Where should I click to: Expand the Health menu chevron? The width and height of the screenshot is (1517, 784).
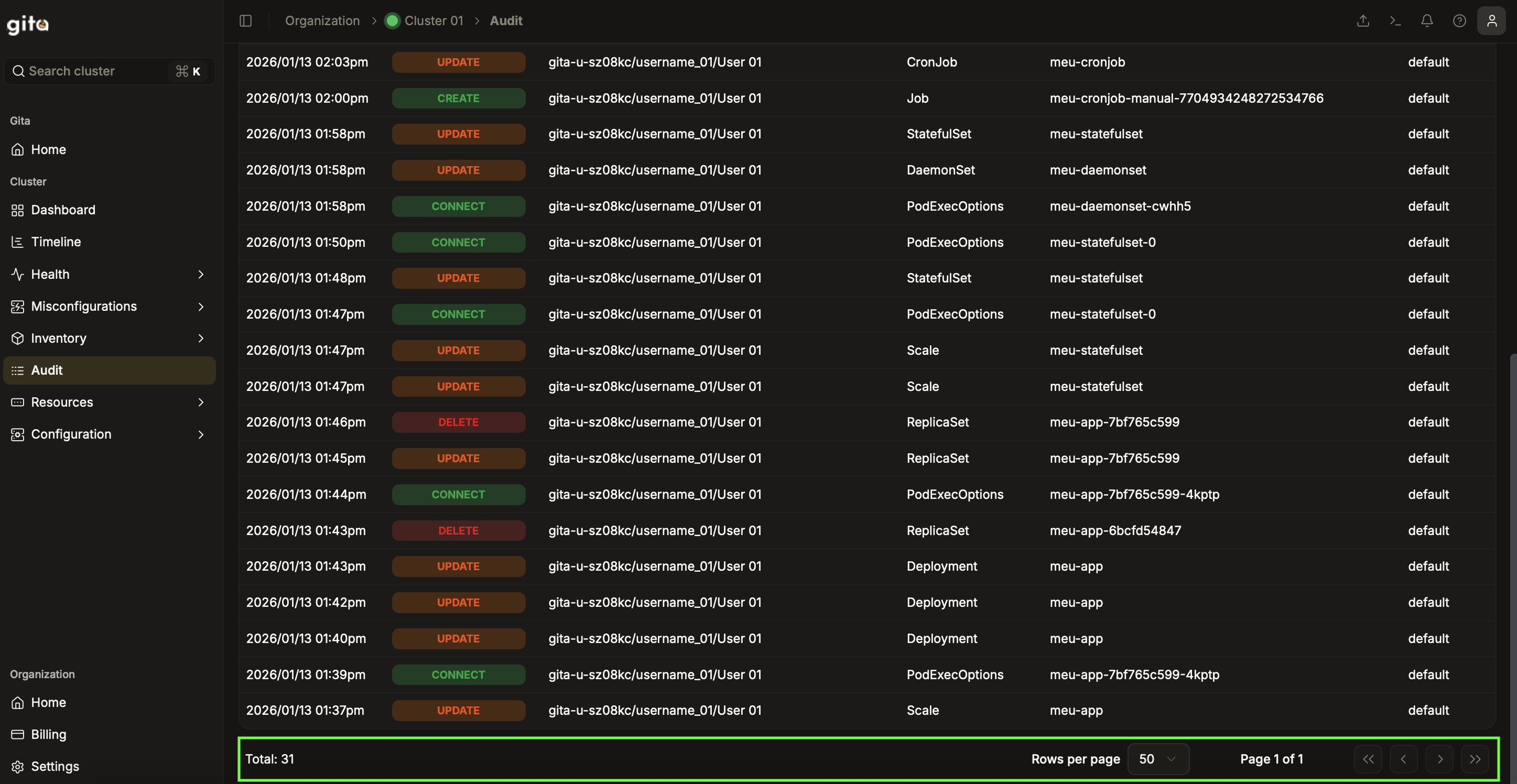pos(201,274)
